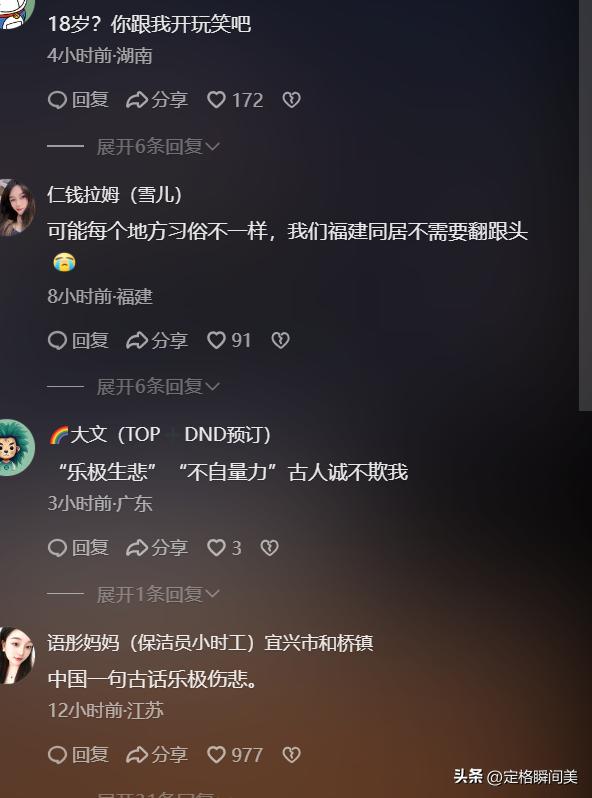Viewport: 592px width, 798px height.
Task: Share 仁钱拉姆's comment
Action: (157, 340)
